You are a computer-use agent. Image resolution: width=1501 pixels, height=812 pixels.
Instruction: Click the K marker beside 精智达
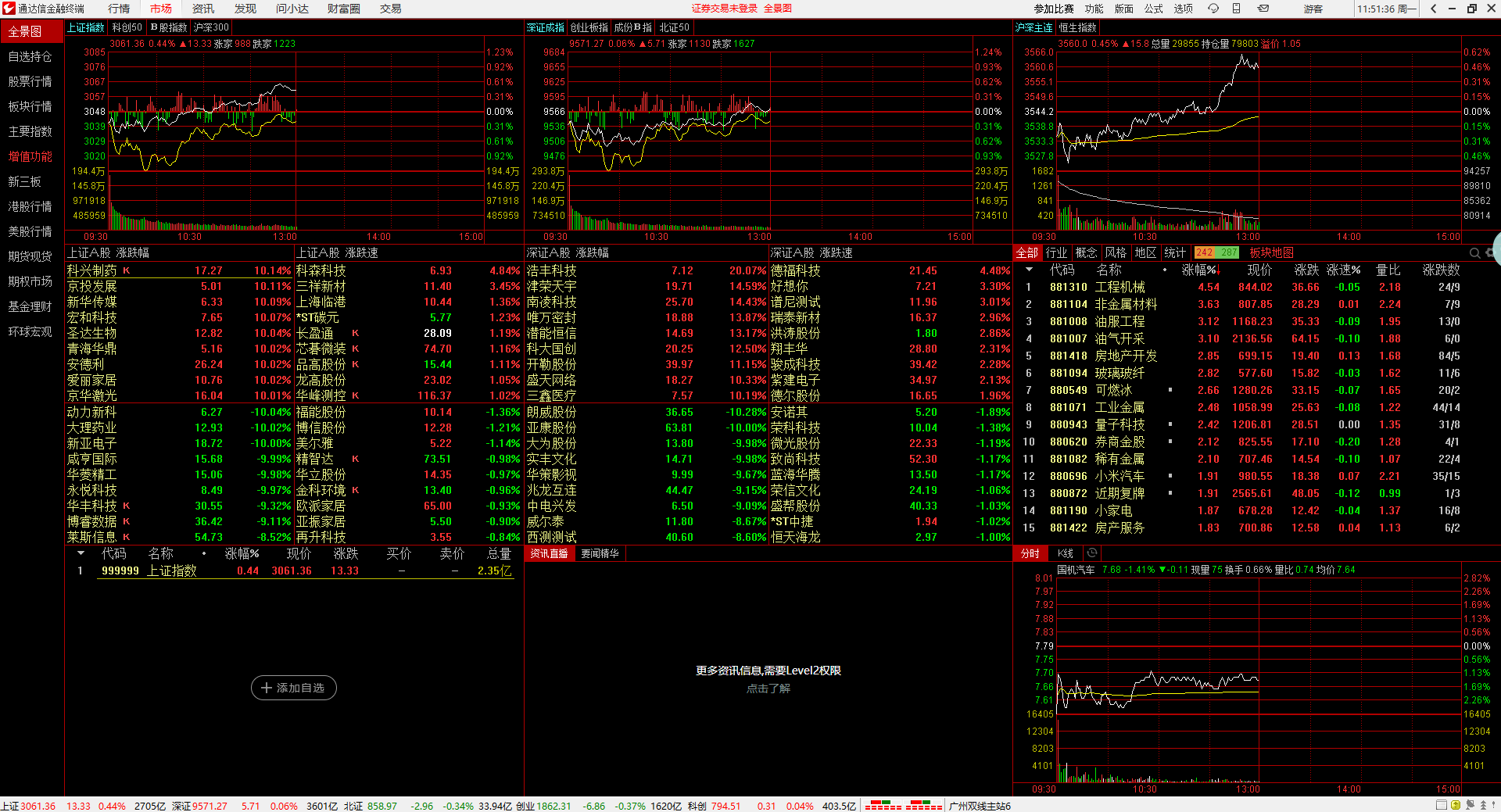pyautogui.click(x=356, y=459)
